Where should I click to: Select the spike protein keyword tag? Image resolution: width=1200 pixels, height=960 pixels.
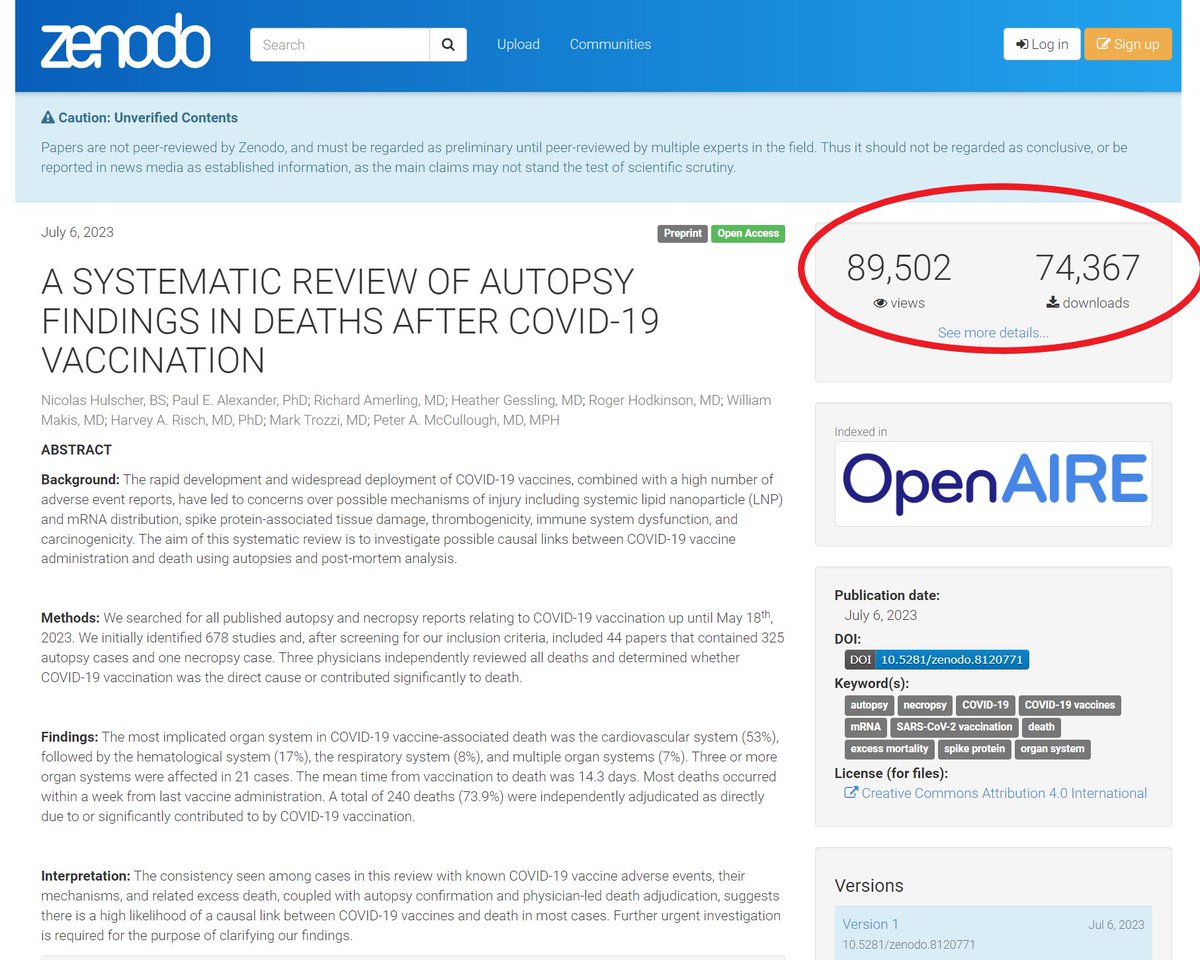975,748
